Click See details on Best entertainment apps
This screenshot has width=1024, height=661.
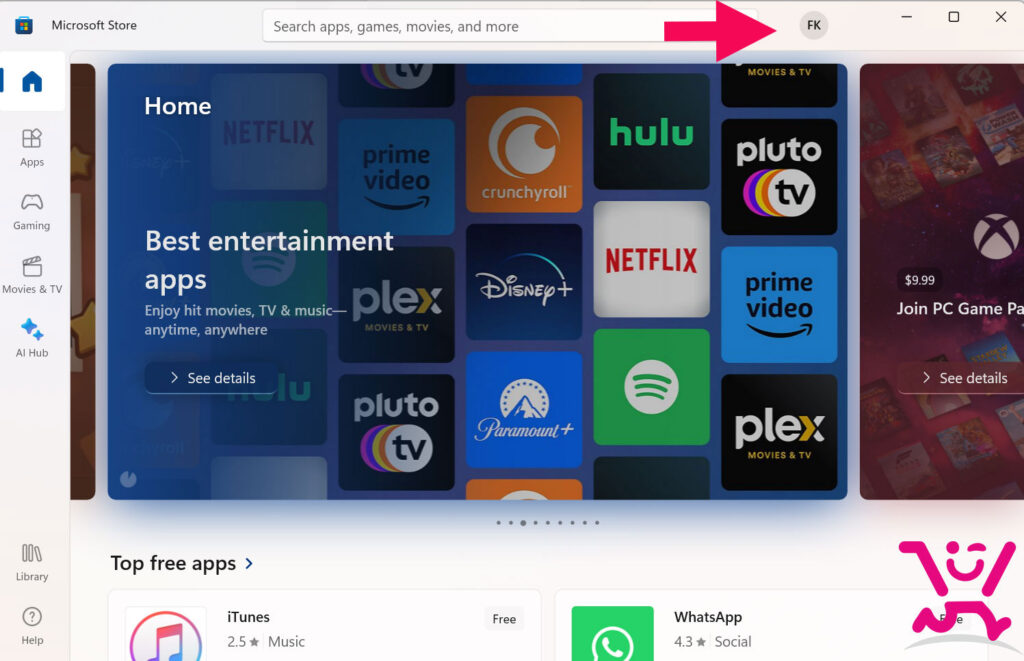click(x=212, y=378)
